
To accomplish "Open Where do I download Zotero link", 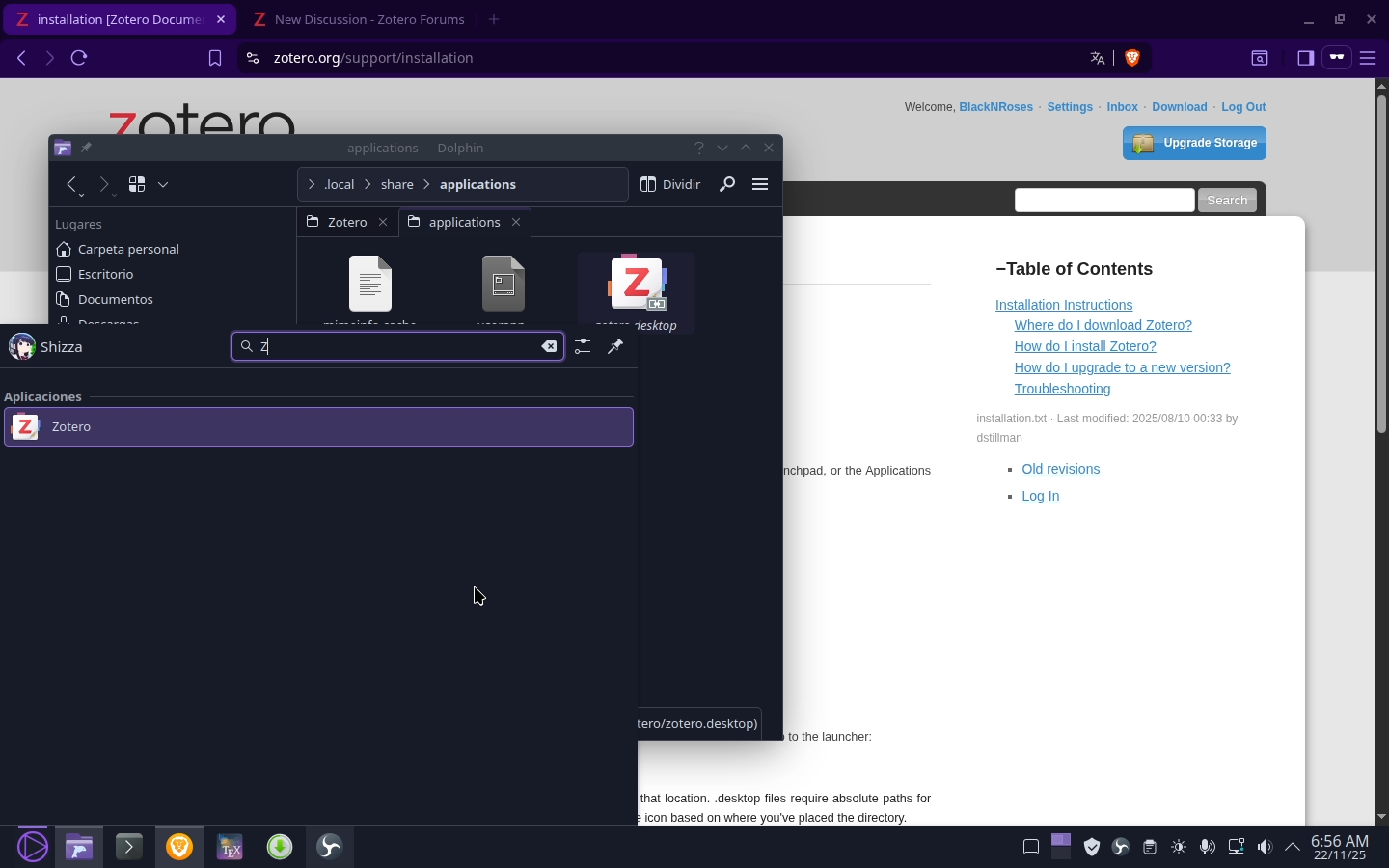I will 1103,326.
